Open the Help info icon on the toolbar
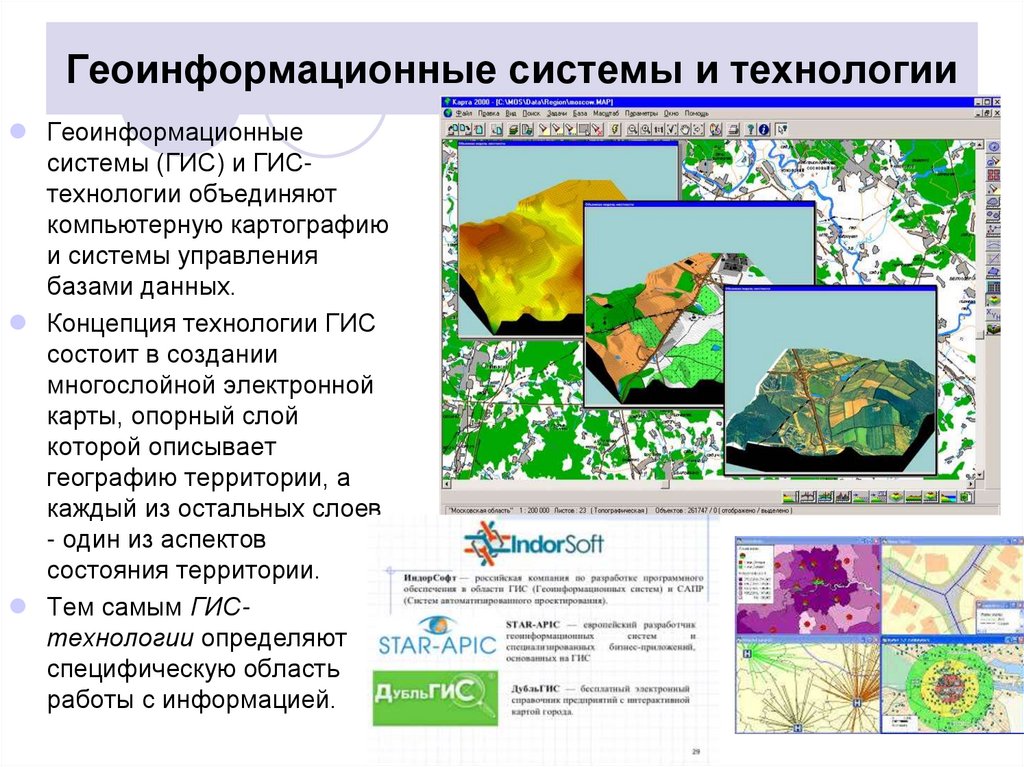 click(764, 129)
